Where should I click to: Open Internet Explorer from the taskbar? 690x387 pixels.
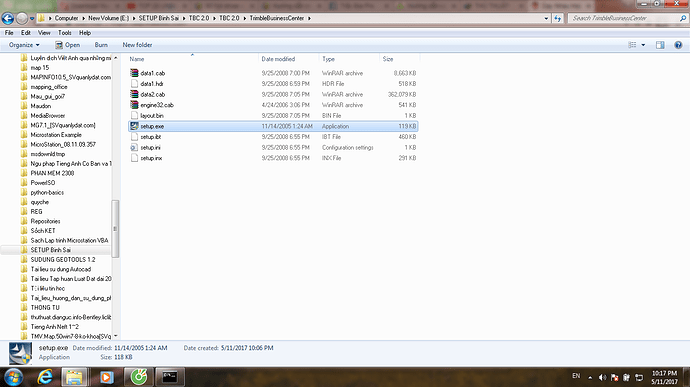(x=45, y=377)
